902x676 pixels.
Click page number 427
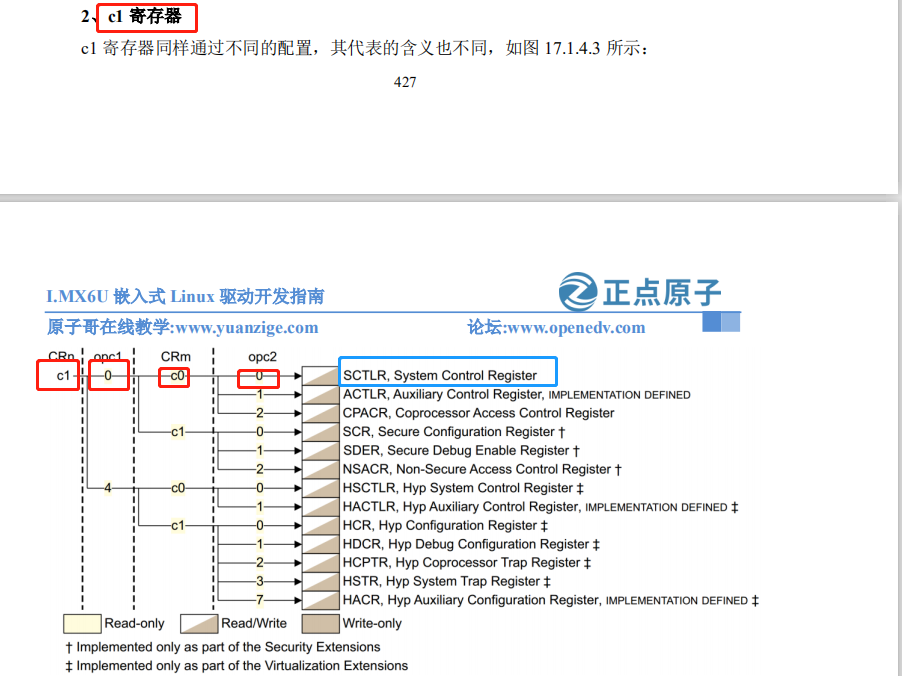click(x=405, y=82)
